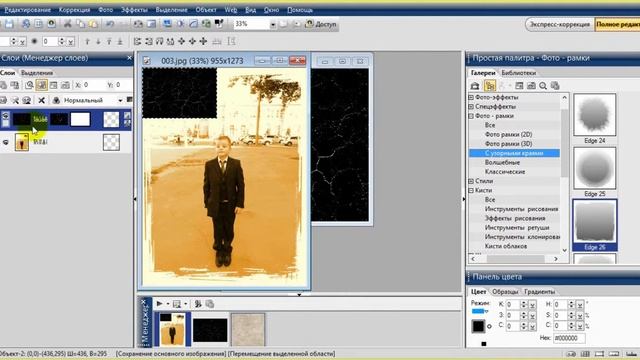Click the solid thick cross icon in the second toolbar

click(203, 42)
